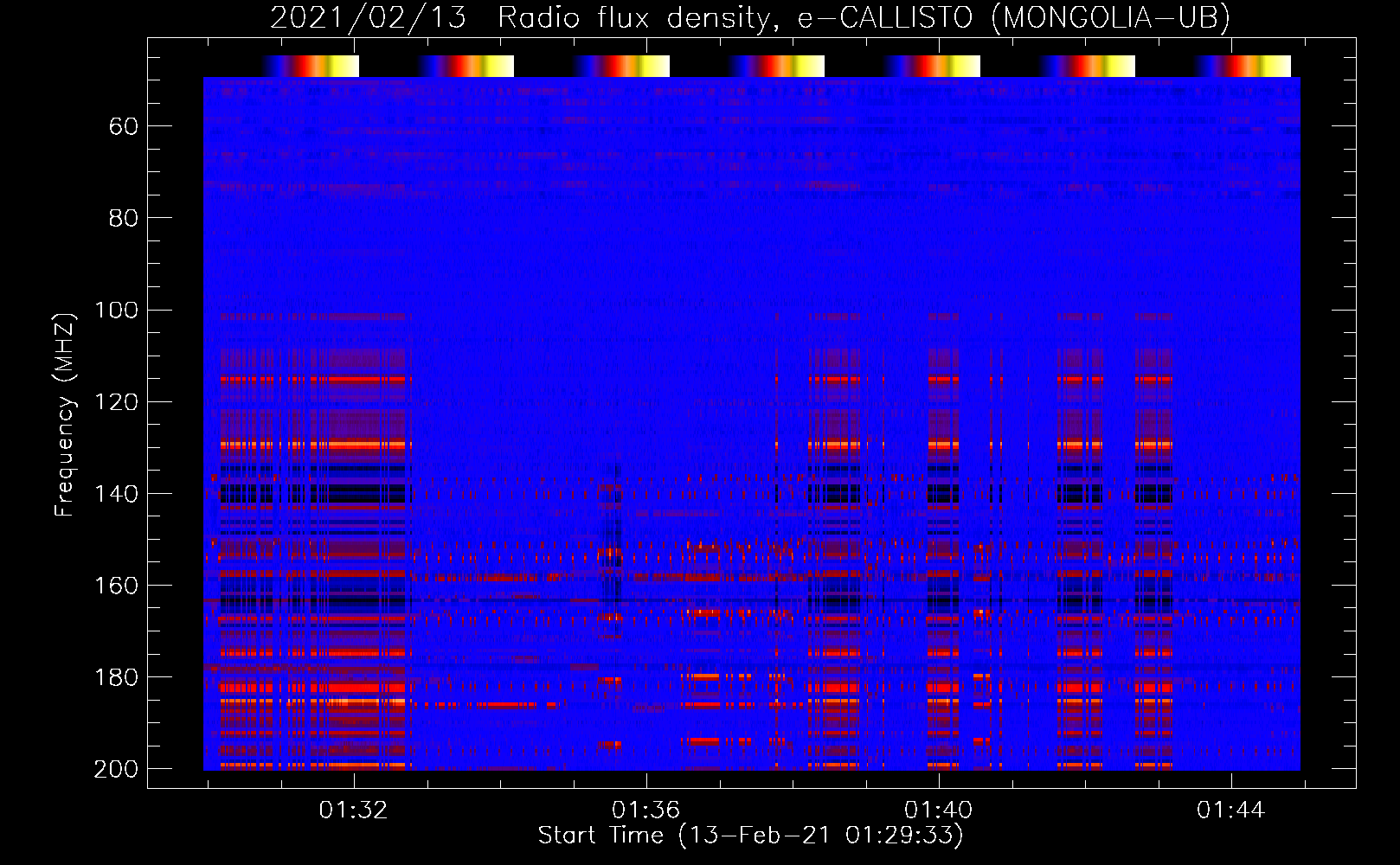Click the 200 frequency tick label

tap(116, 769)
